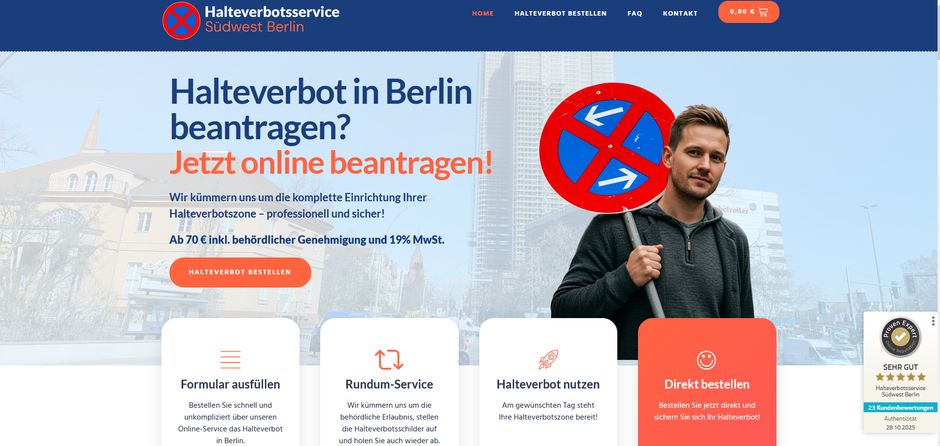Click the Proven Expert seal badge
This screenshot has width=940, height=446.
[x=900, y=337]
